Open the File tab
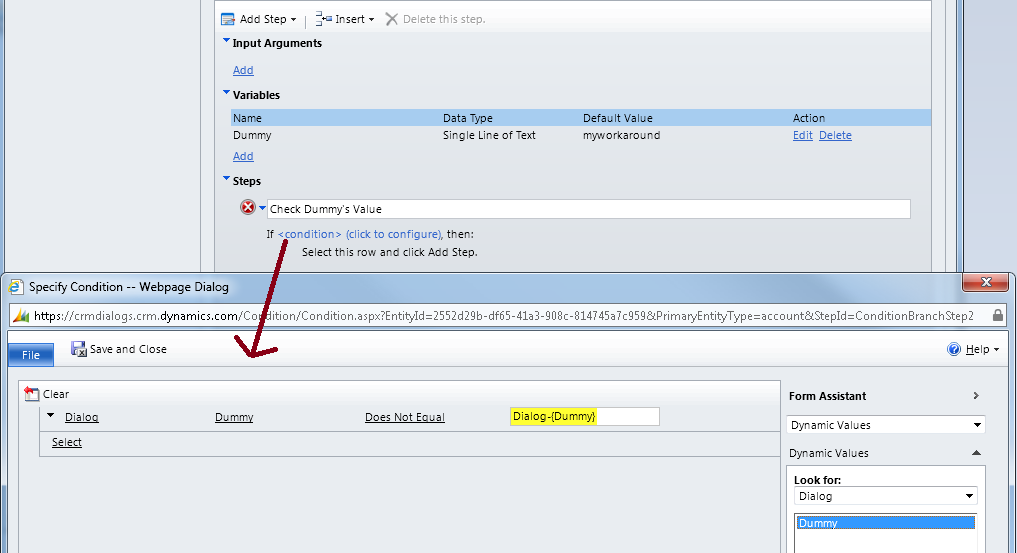The height and width of the screenshot is (553, 1017). pos(30,354)
